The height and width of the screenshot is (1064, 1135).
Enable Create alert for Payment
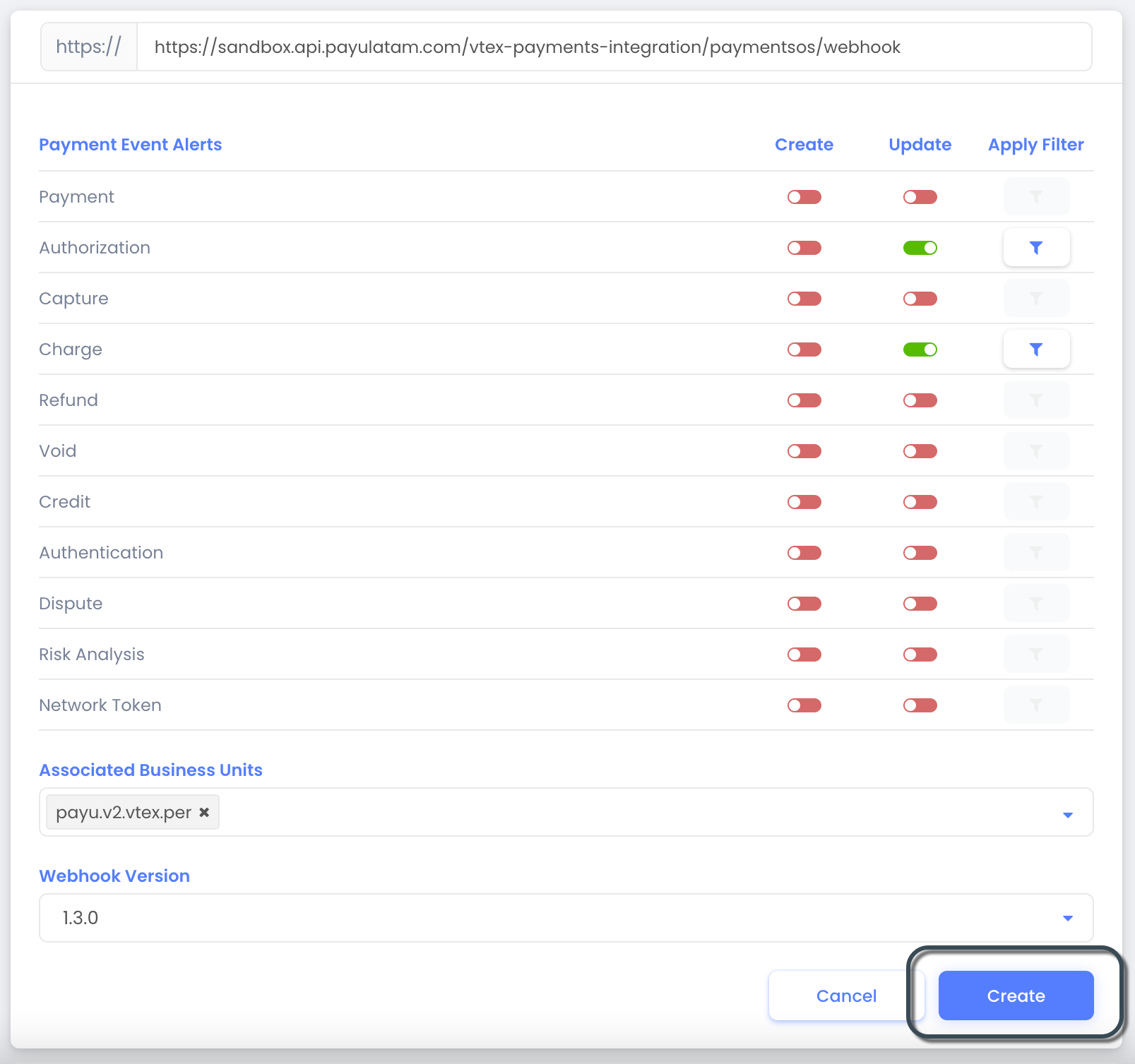[804, 197]
